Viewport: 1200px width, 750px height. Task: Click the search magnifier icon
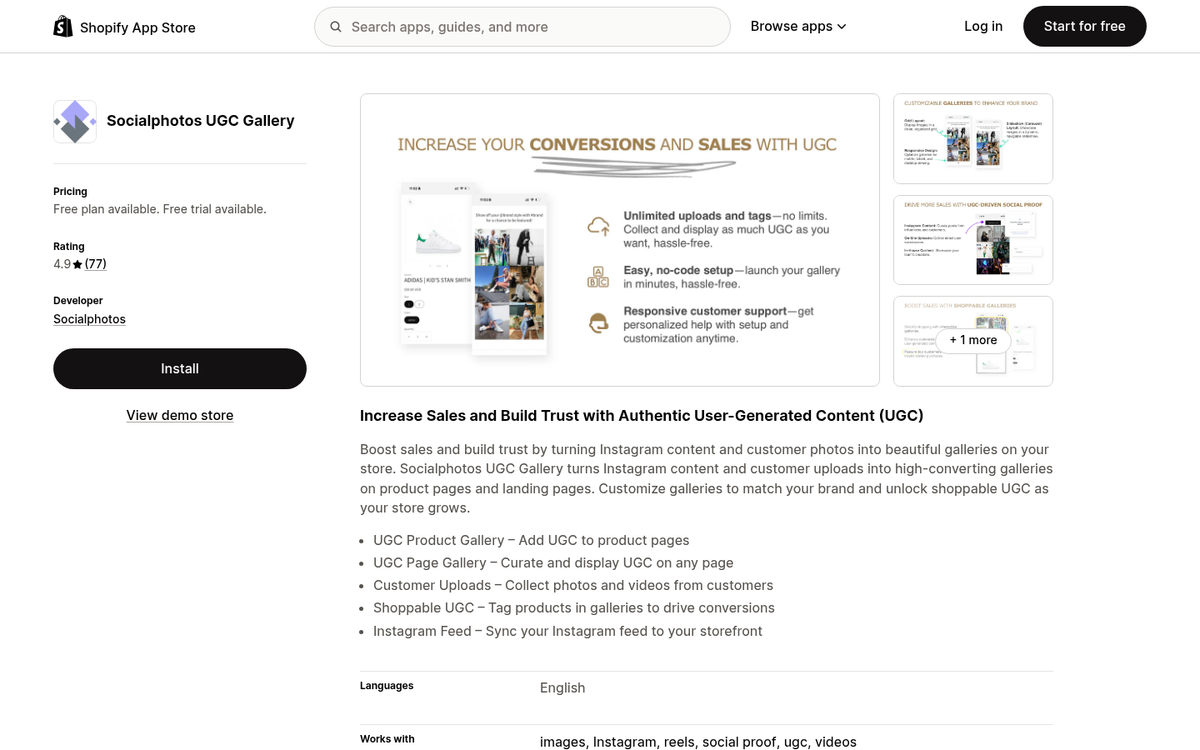336,26
